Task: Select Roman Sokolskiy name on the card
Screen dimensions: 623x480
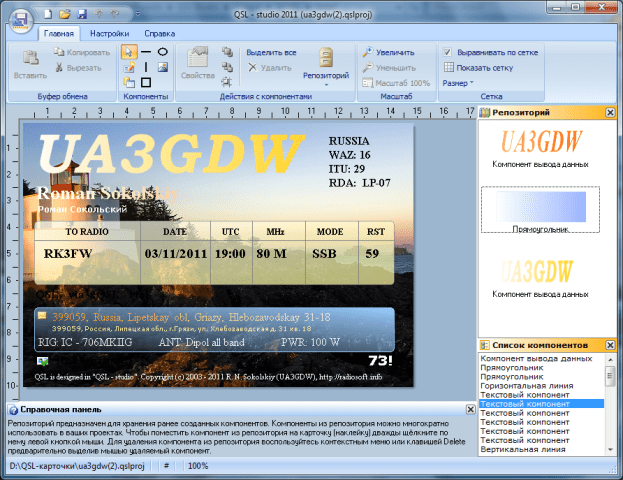Action: point(108,193)
